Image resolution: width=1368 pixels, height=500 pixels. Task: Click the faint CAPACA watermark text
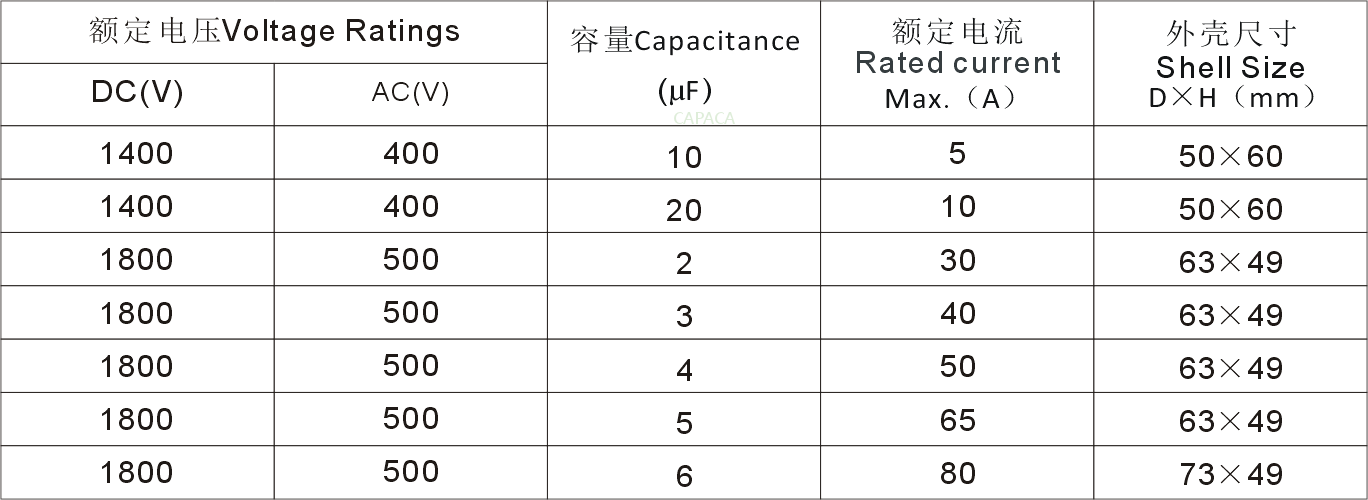click(x=704, y=118)
